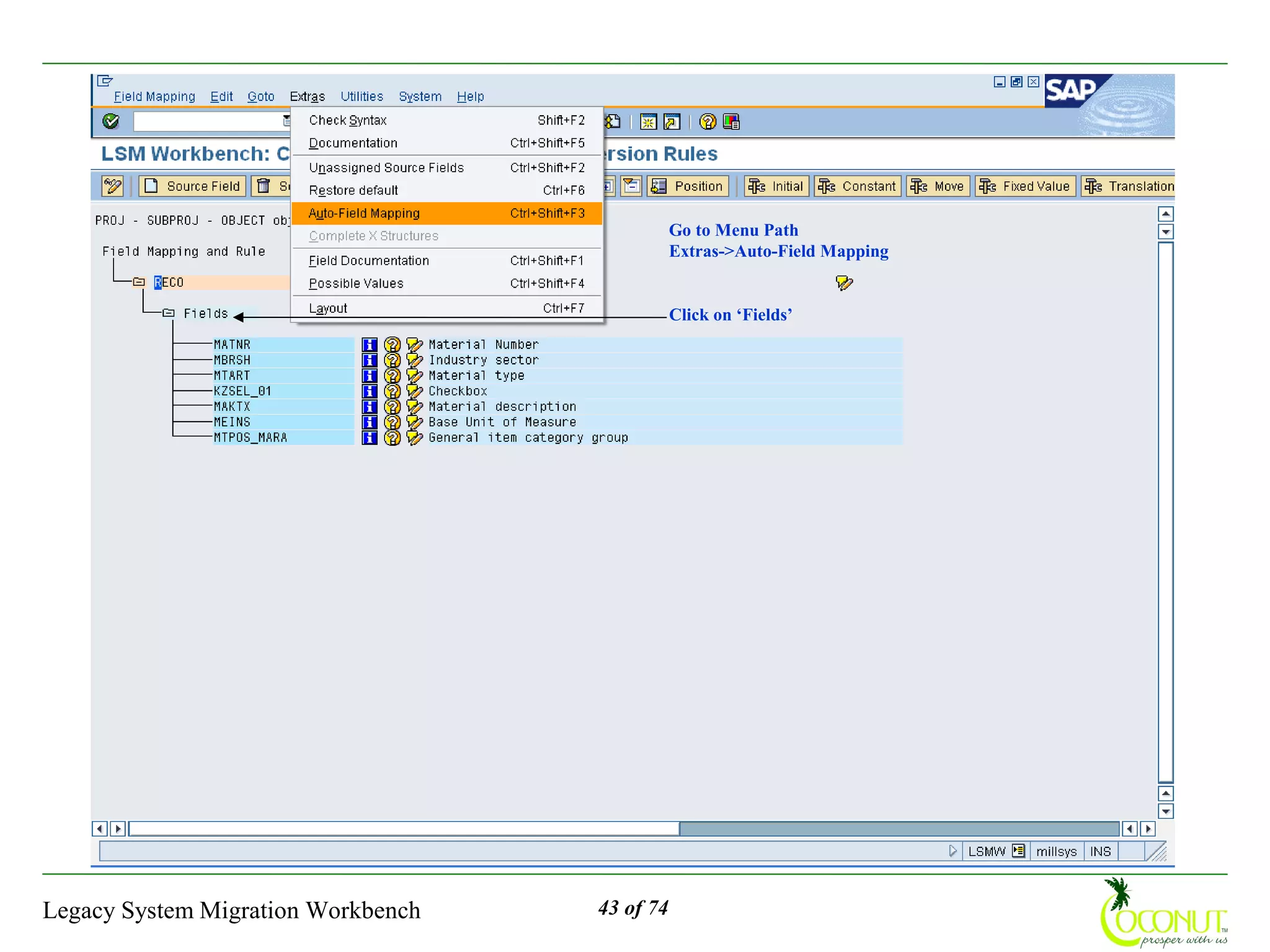This screenshot has height=952, width=1270.
Task: Choose Layout menu entry
Action: click(x=446, y=308)
